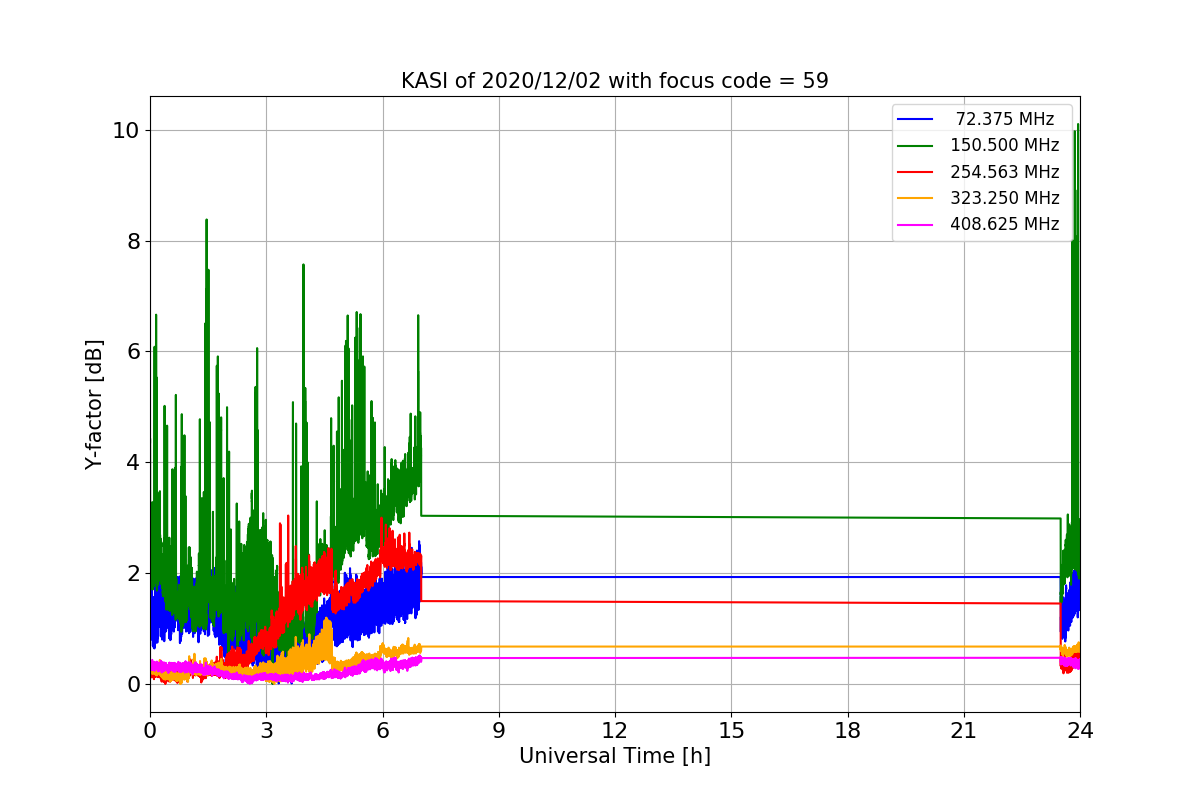This screenshot has width=1200, height=800.
Task: Click the Universal Time [h] axis label
Action: pos(615,756)
